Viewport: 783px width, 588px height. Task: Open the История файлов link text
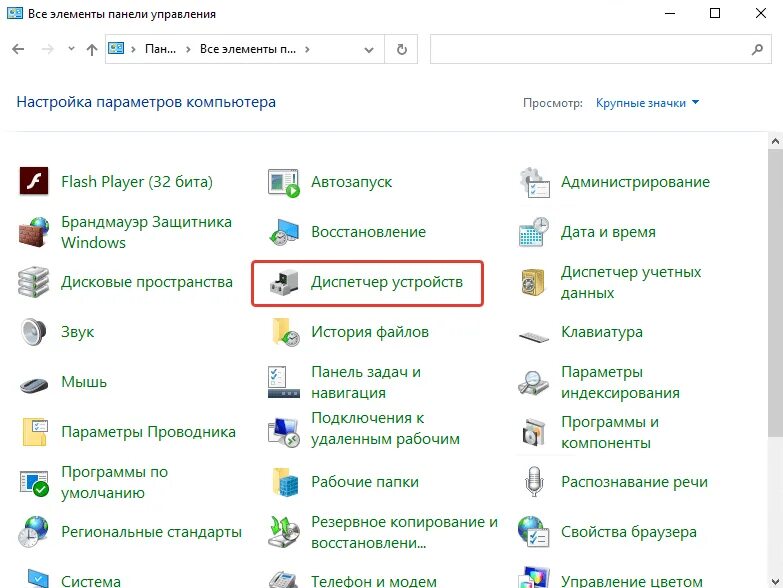tap(370, 332)
